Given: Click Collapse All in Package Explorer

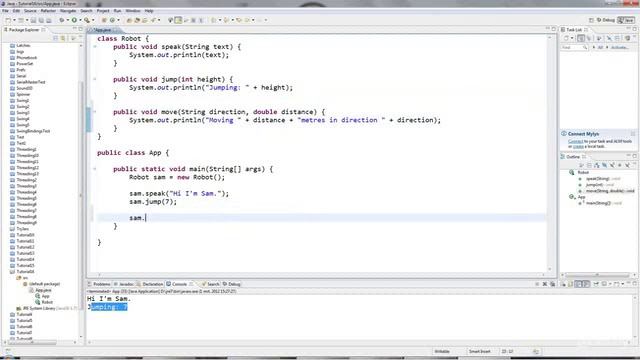Looking at the screenshot, I should (56, 38).
